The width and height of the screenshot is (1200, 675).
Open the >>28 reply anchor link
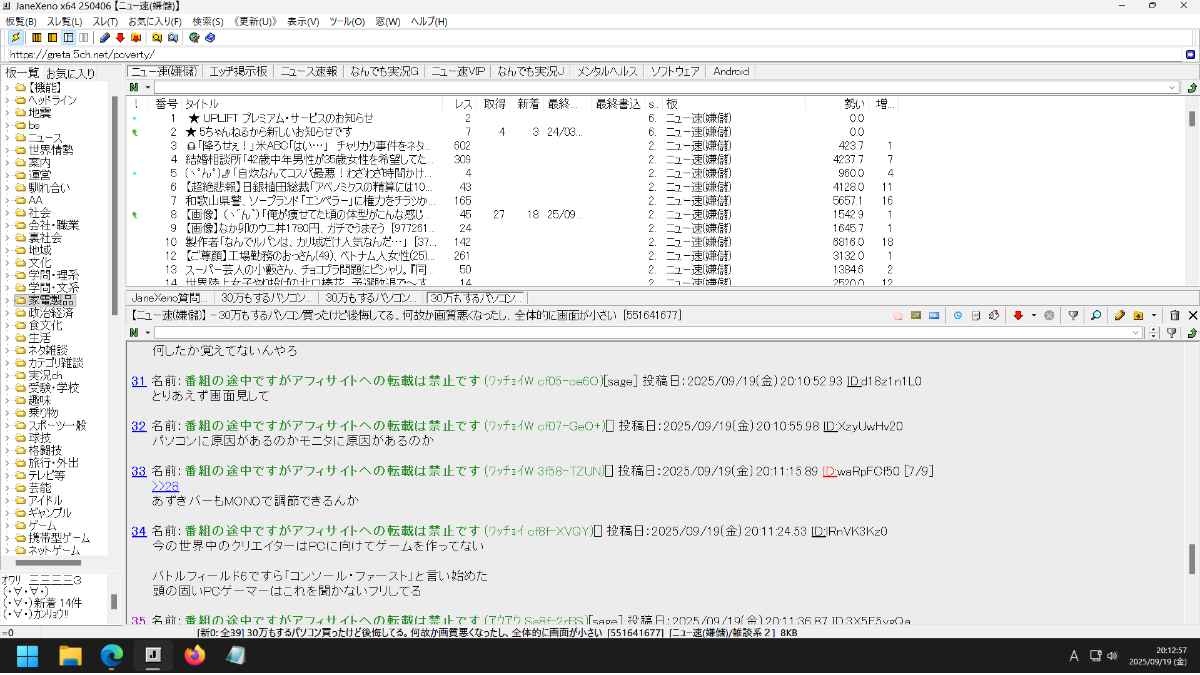pos(165,486)
